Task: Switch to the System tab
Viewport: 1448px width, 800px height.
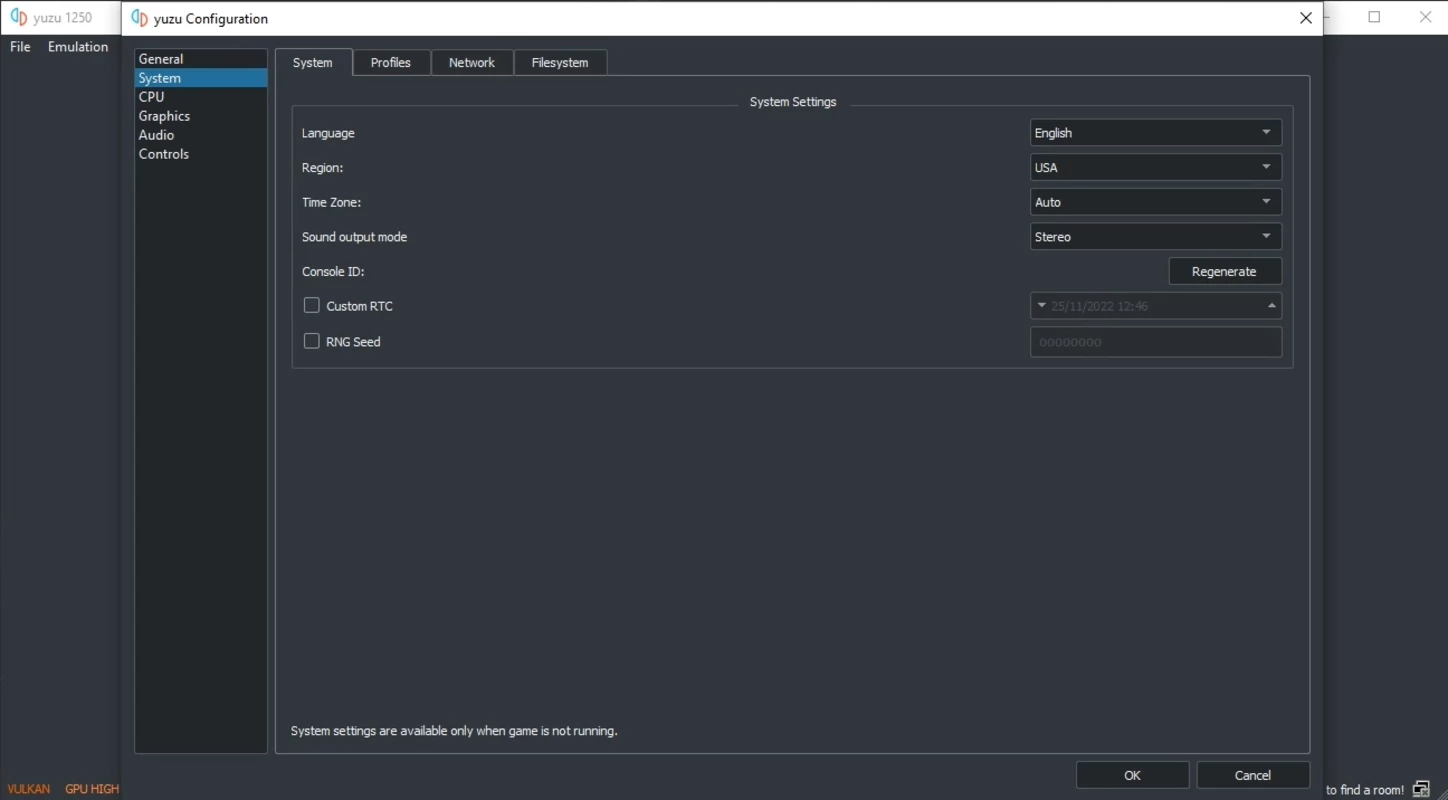Action: coord(313,62)
